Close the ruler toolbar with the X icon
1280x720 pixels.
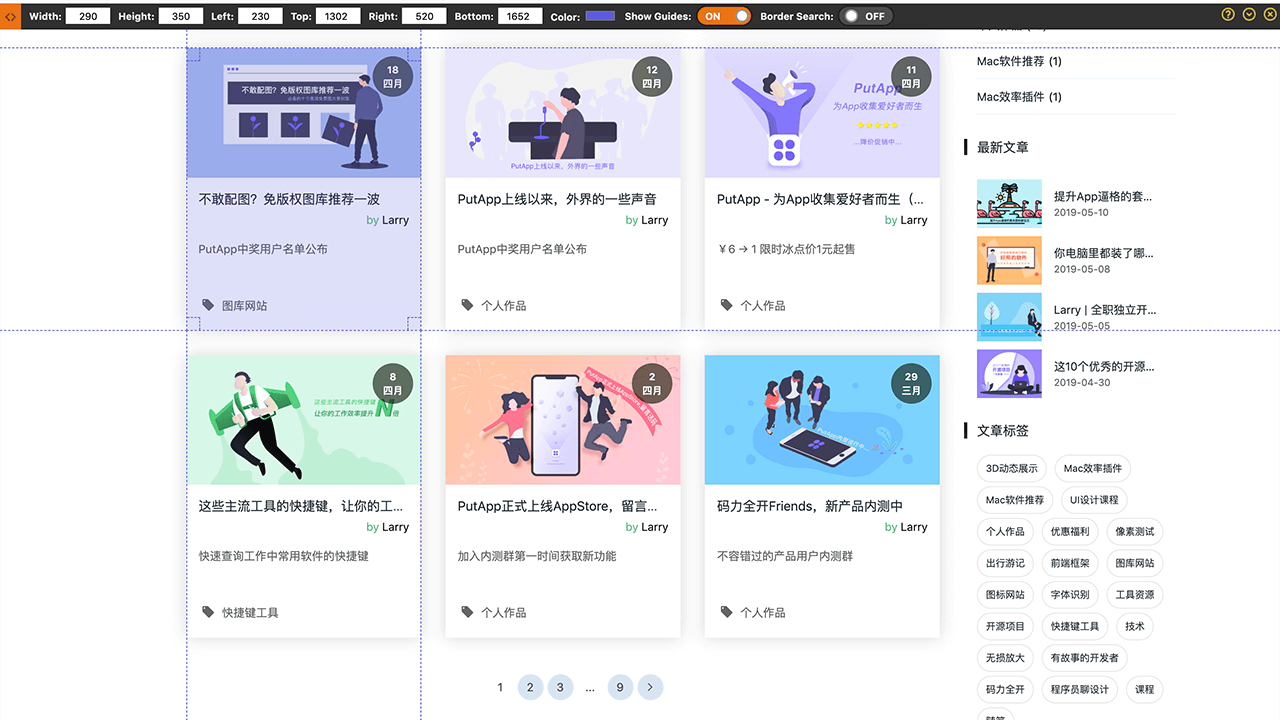pos(1268,15)
